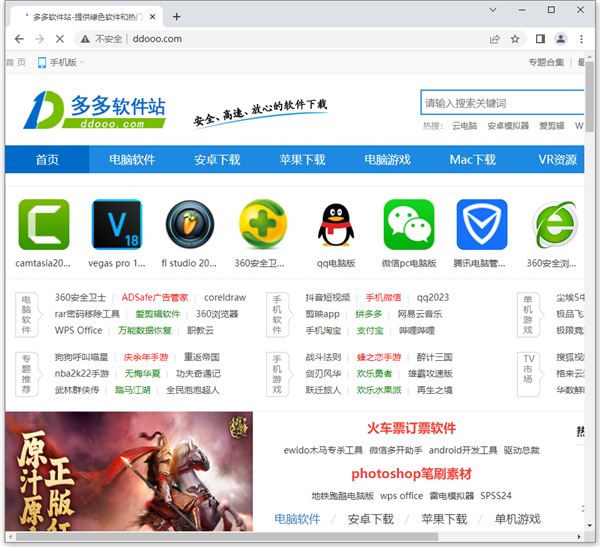600x547 pixels.
Task: Click the not-secure warning triangle icon
Action: (85, 39)
